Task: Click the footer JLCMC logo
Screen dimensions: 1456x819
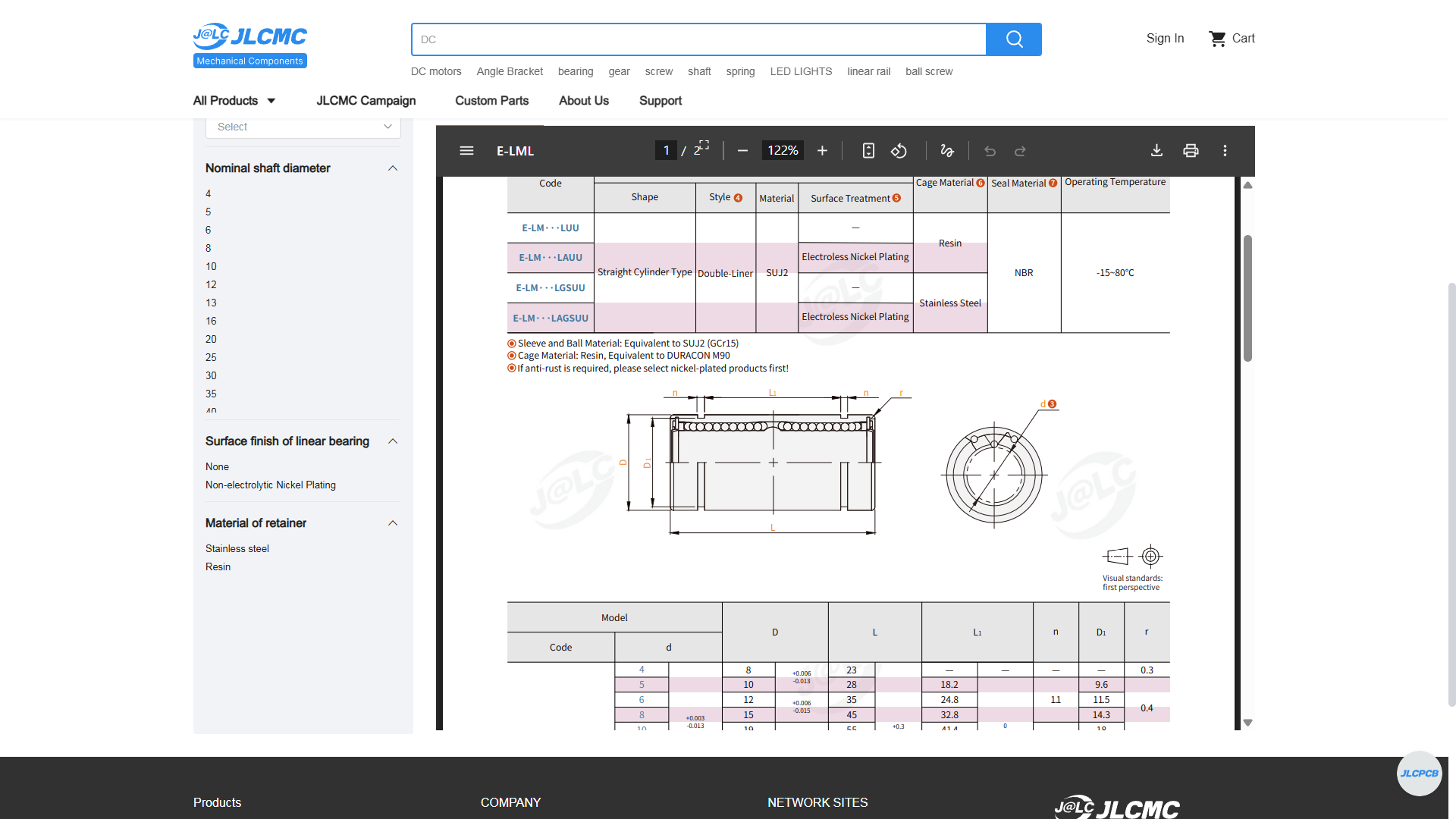Action: point(1116,808)
